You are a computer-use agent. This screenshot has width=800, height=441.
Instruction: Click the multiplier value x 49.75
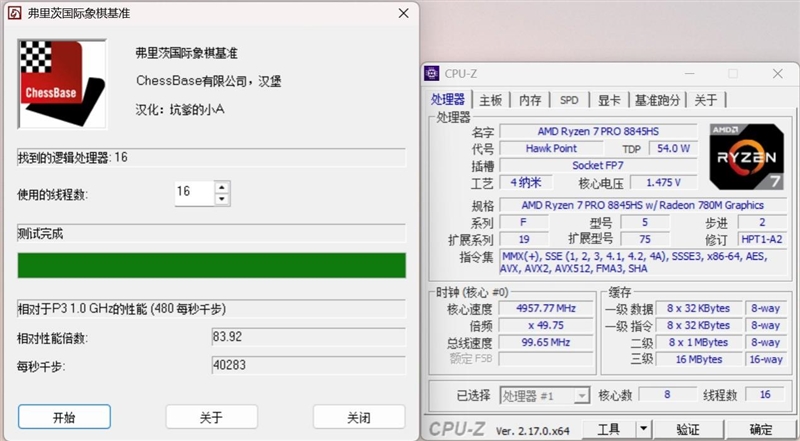(x=546, y=325)
